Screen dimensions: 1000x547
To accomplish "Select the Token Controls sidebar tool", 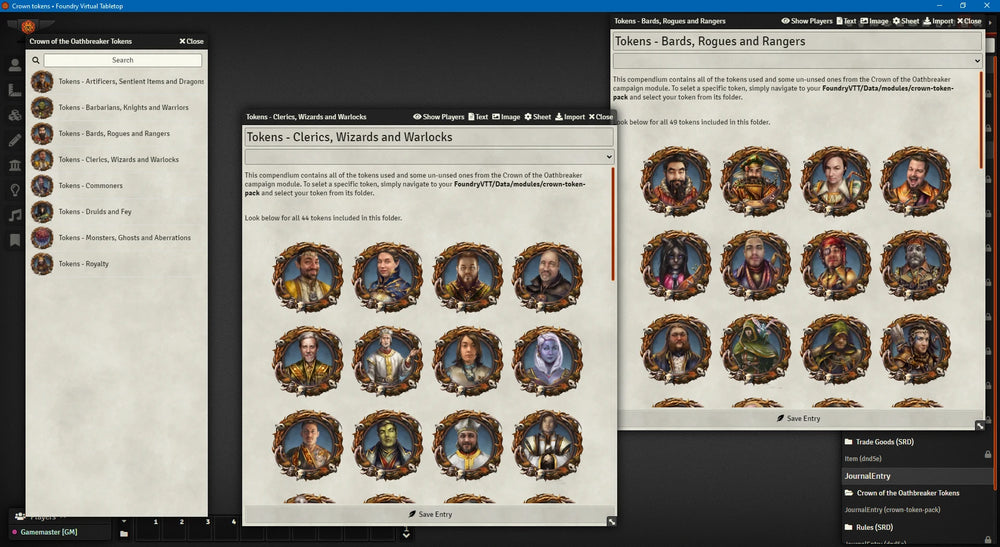I will [15, 65].
